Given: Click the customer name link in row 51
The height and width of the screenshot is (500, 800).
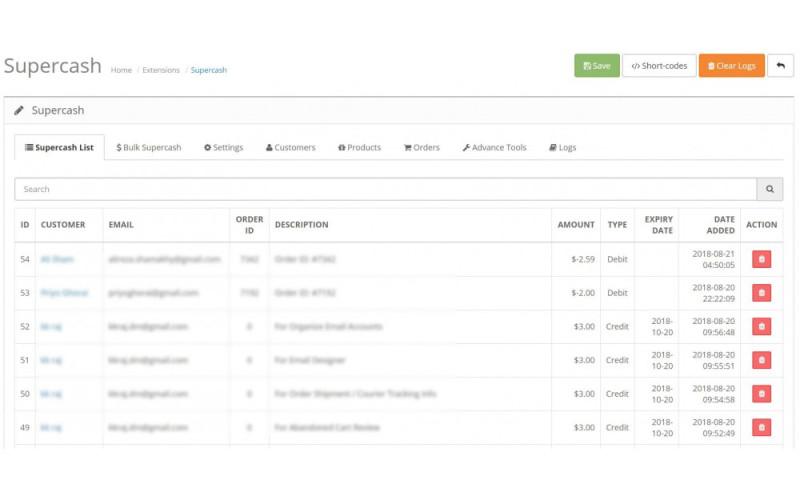Looking at the screenshot, I should click(51, 360).
